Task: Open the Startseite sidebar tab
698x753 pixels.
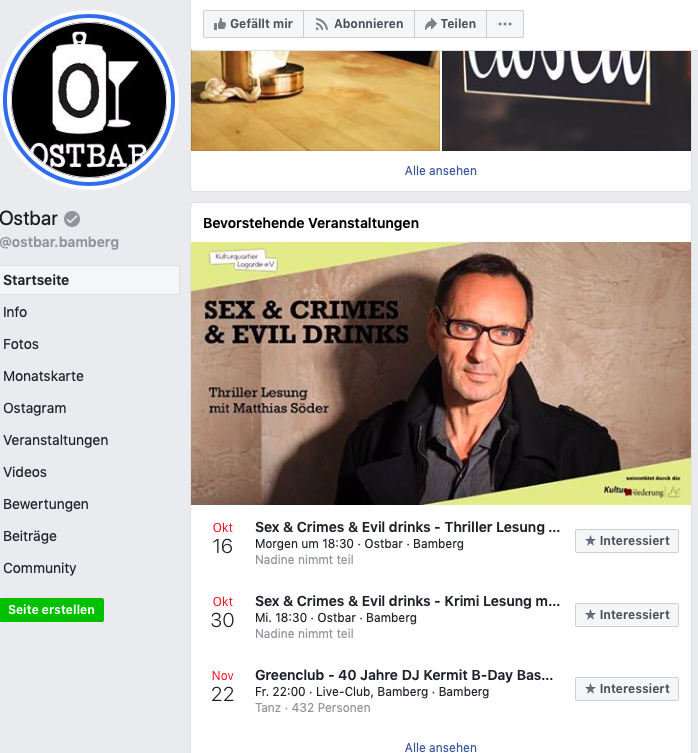Action: click(89, 280)
